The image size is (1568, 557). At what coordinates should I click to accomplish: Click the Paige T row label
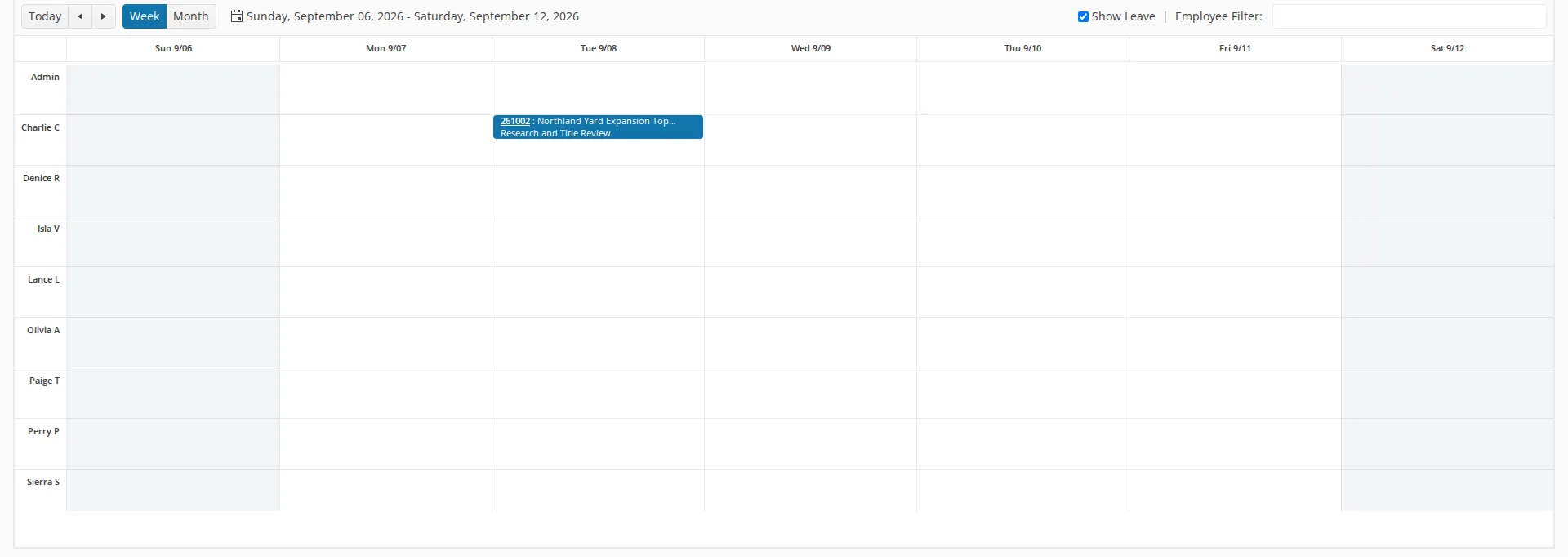pos(44,381)
